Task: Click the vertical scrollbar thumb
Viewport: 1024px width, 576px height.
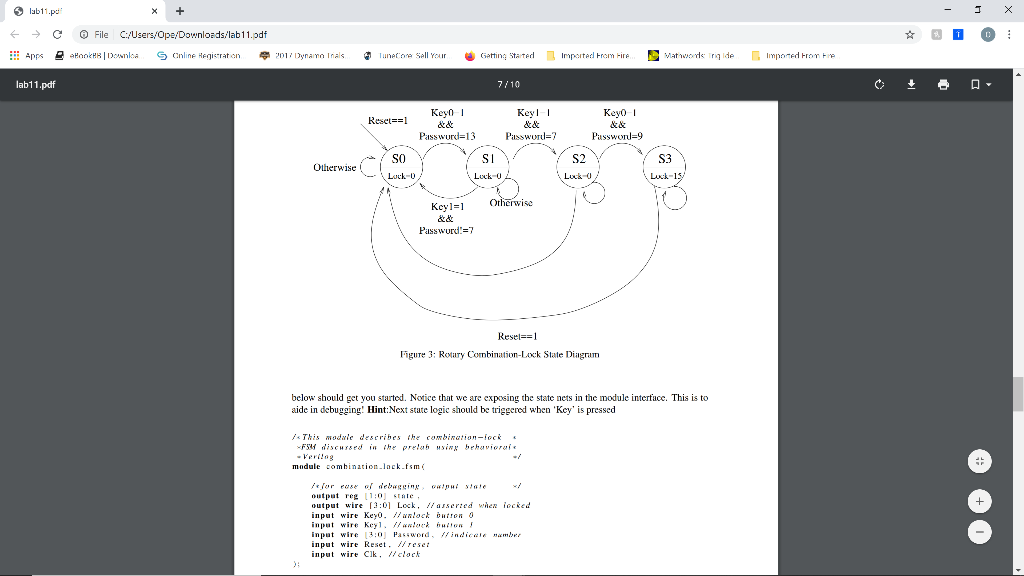Action: 1018,394
